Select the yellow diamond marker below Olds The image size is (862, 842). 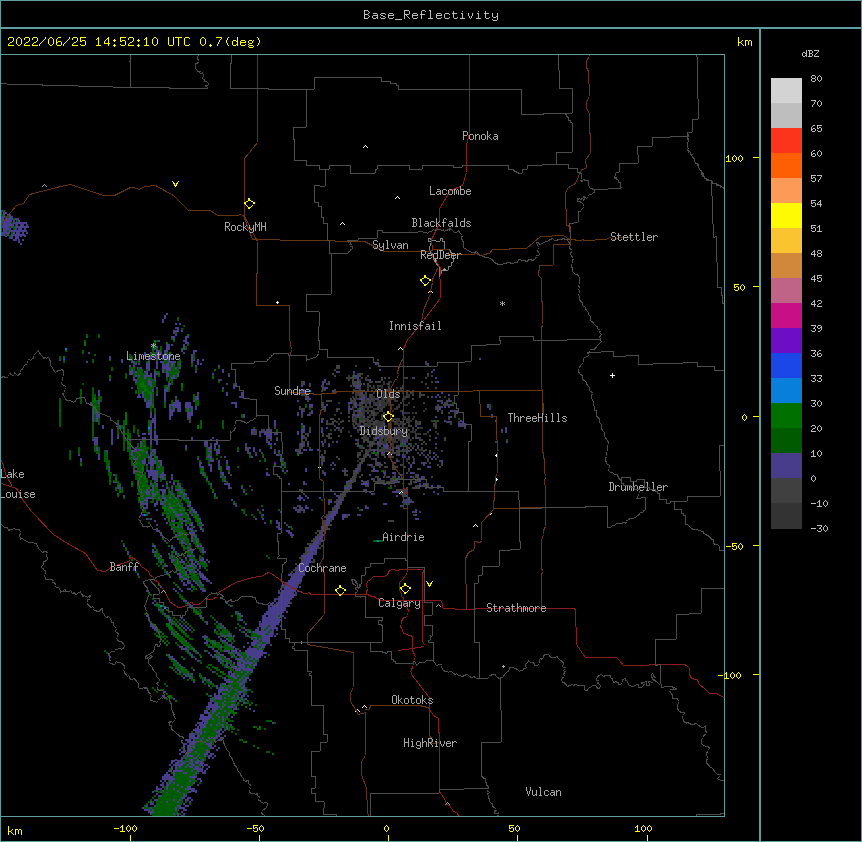(388, 417)
